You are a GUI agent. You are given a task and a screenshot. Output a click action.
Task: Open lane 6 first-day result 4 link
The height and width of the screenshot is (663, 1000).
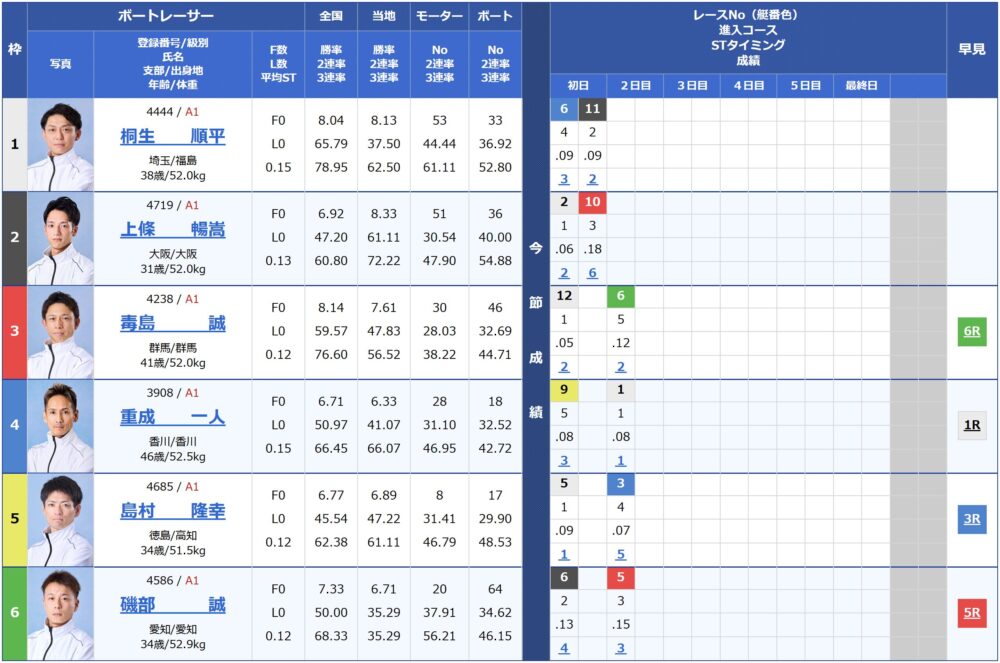[564, 648]
